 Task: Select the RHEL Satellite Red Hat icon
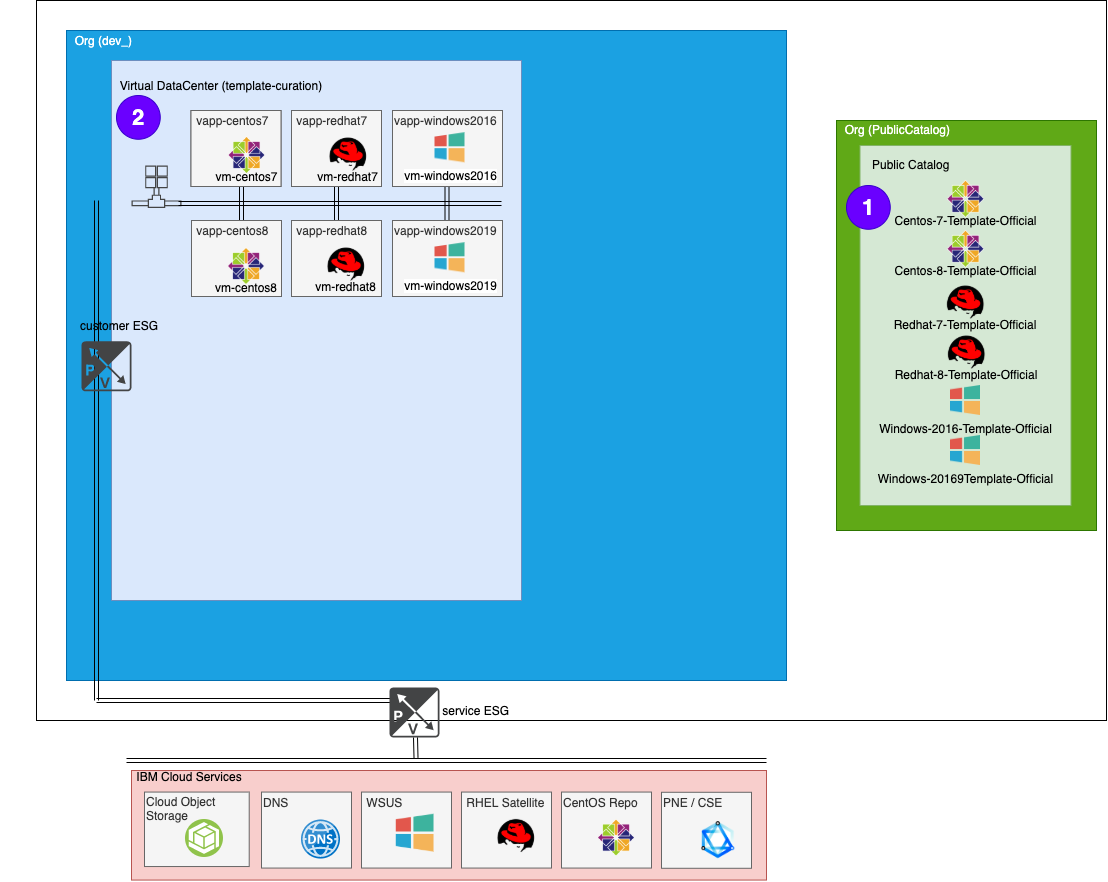515,835
